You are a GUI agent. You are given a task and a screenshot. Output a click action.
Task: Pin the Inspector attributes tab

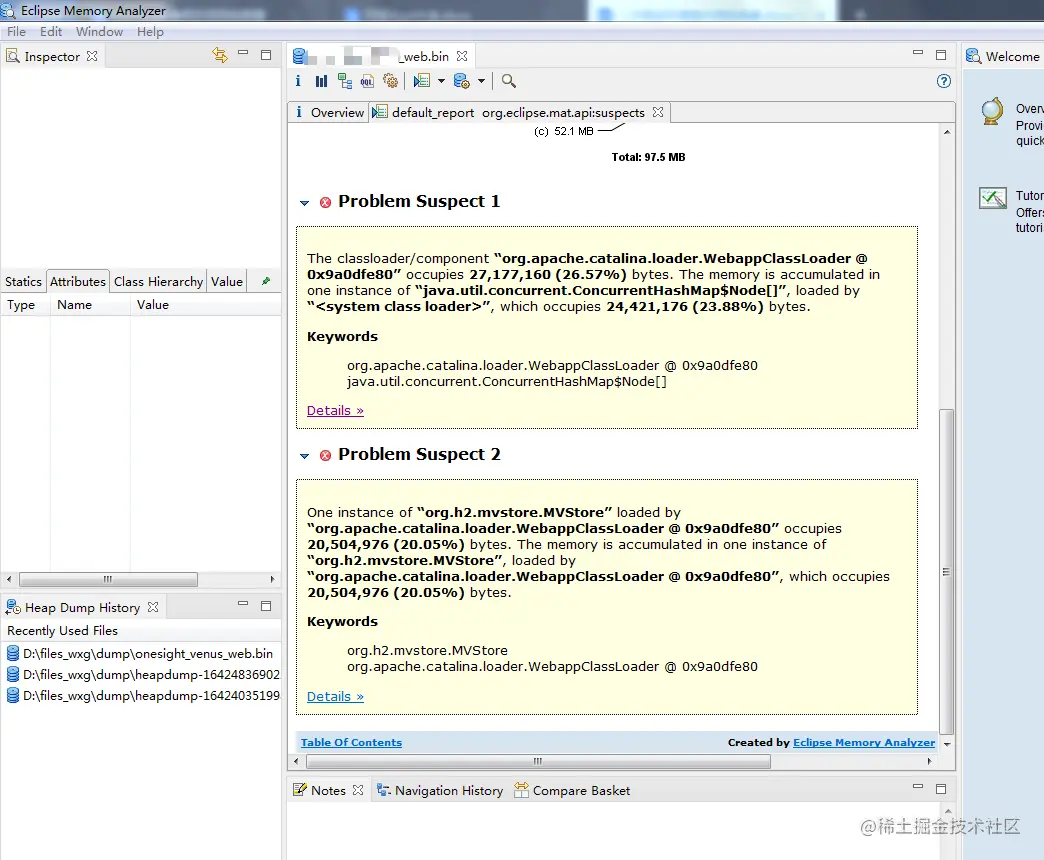click(x=266, y=281)
